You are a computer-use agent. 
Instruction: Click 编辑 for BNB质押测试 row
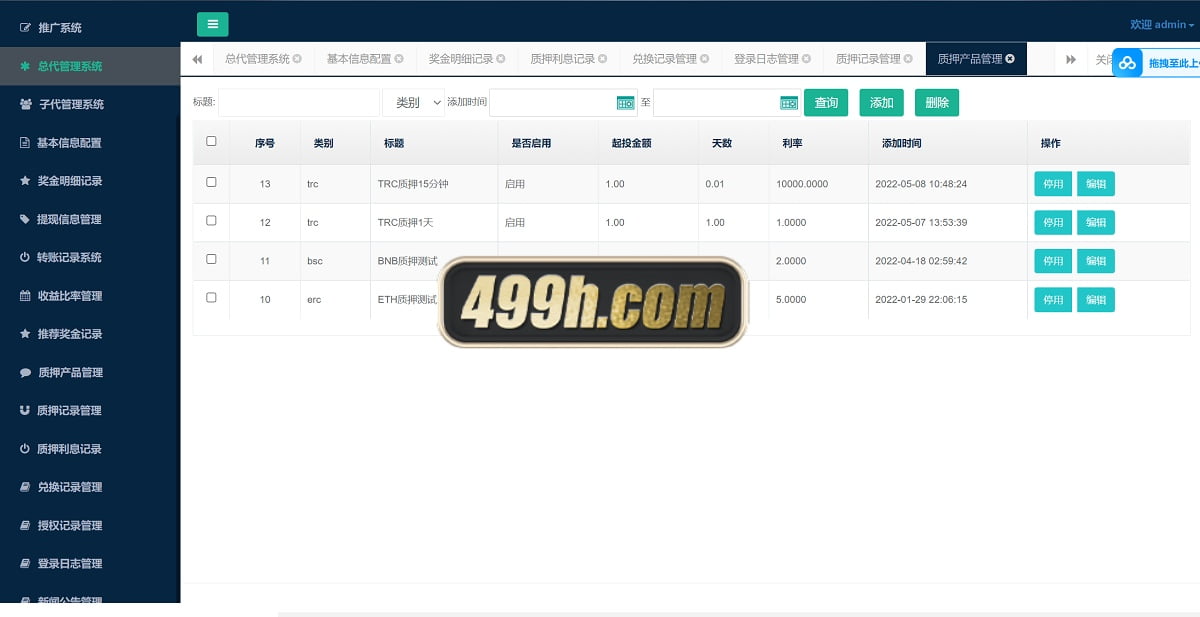coord(1096,261)
